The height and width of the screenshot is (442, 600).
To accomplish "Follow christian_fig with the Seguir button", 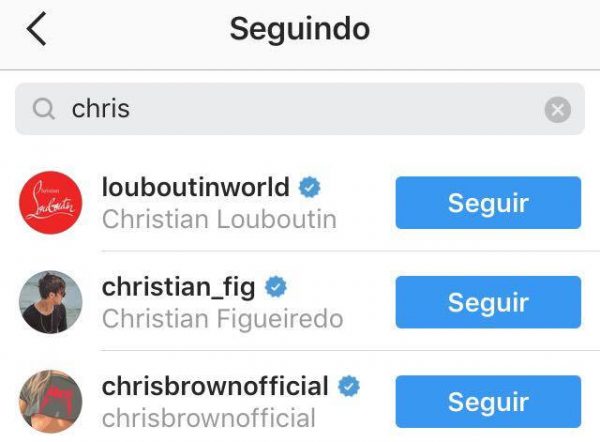I will (x=488, y=302).
